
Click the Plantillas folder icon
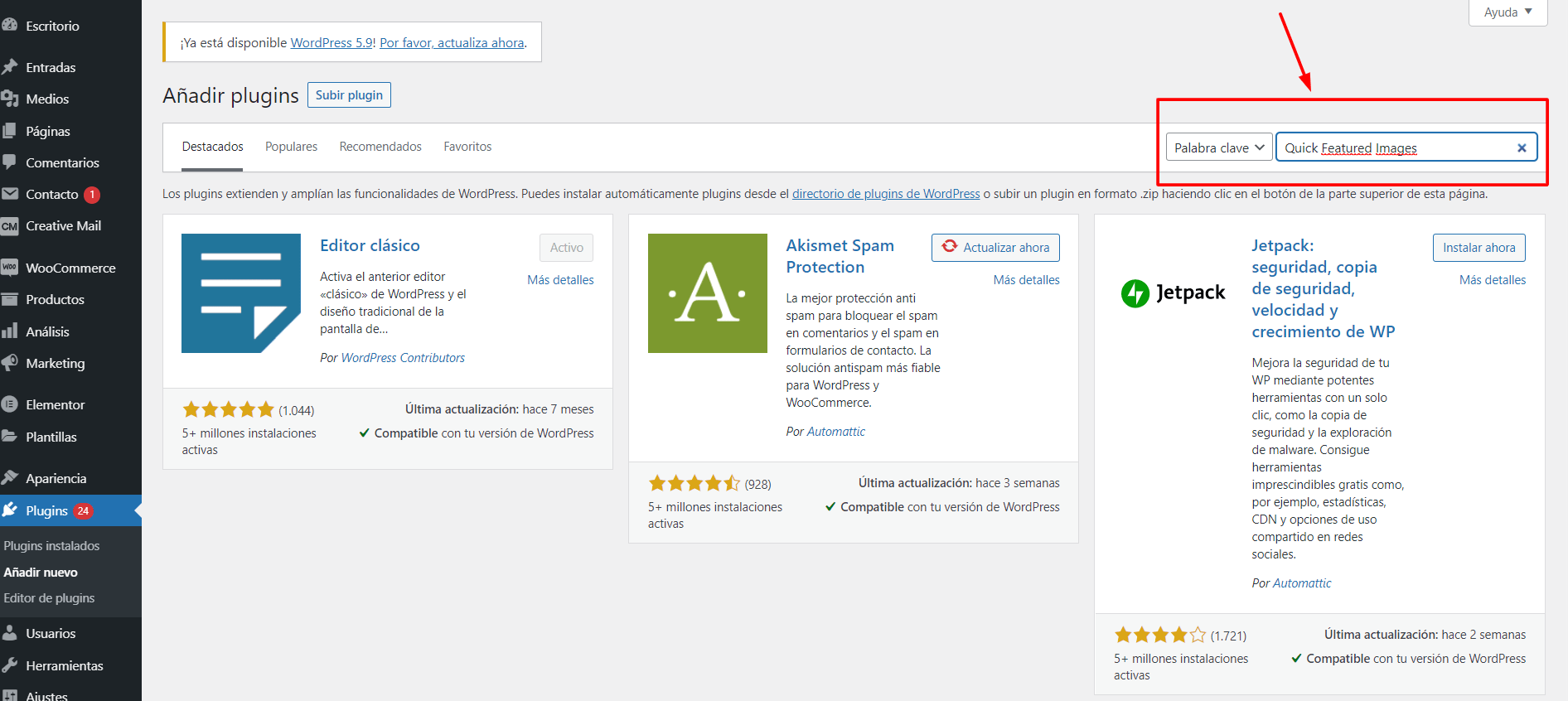(10, 437)
